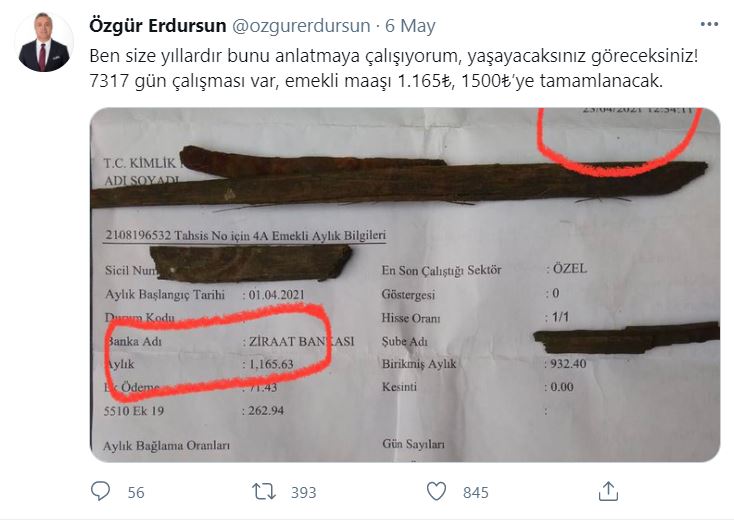
Task: Click the 6 May tweet timestamp
Action: [410, 26]
